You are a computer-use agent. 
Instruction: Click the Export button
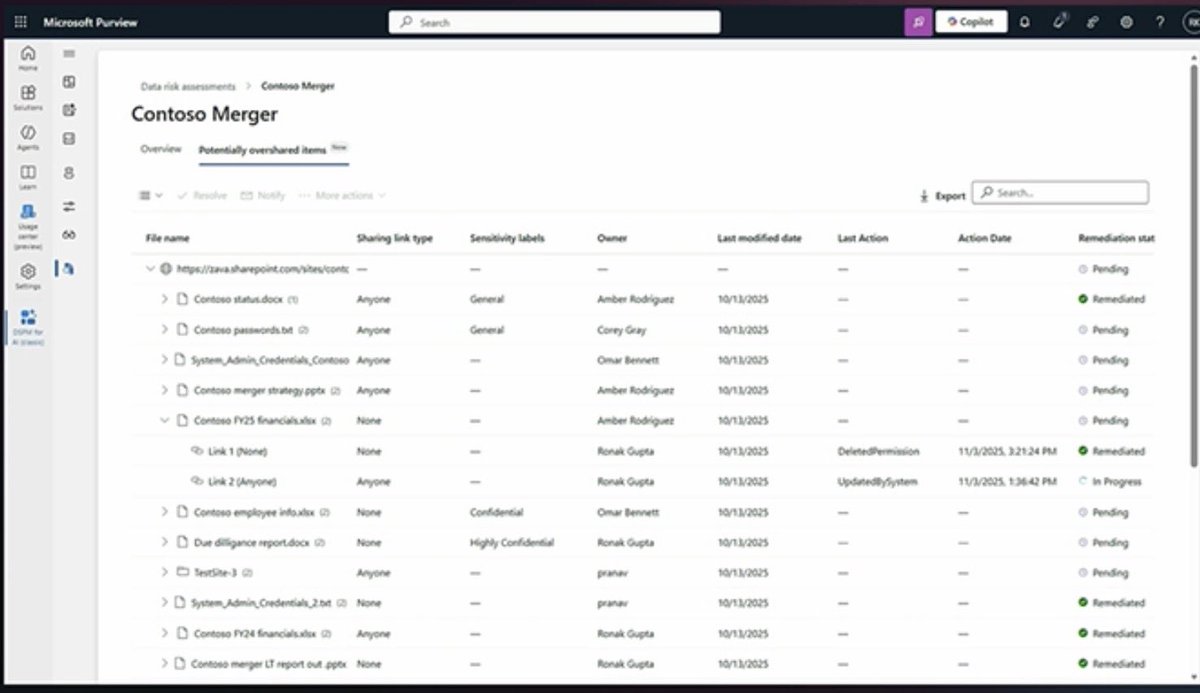[942, 196]
